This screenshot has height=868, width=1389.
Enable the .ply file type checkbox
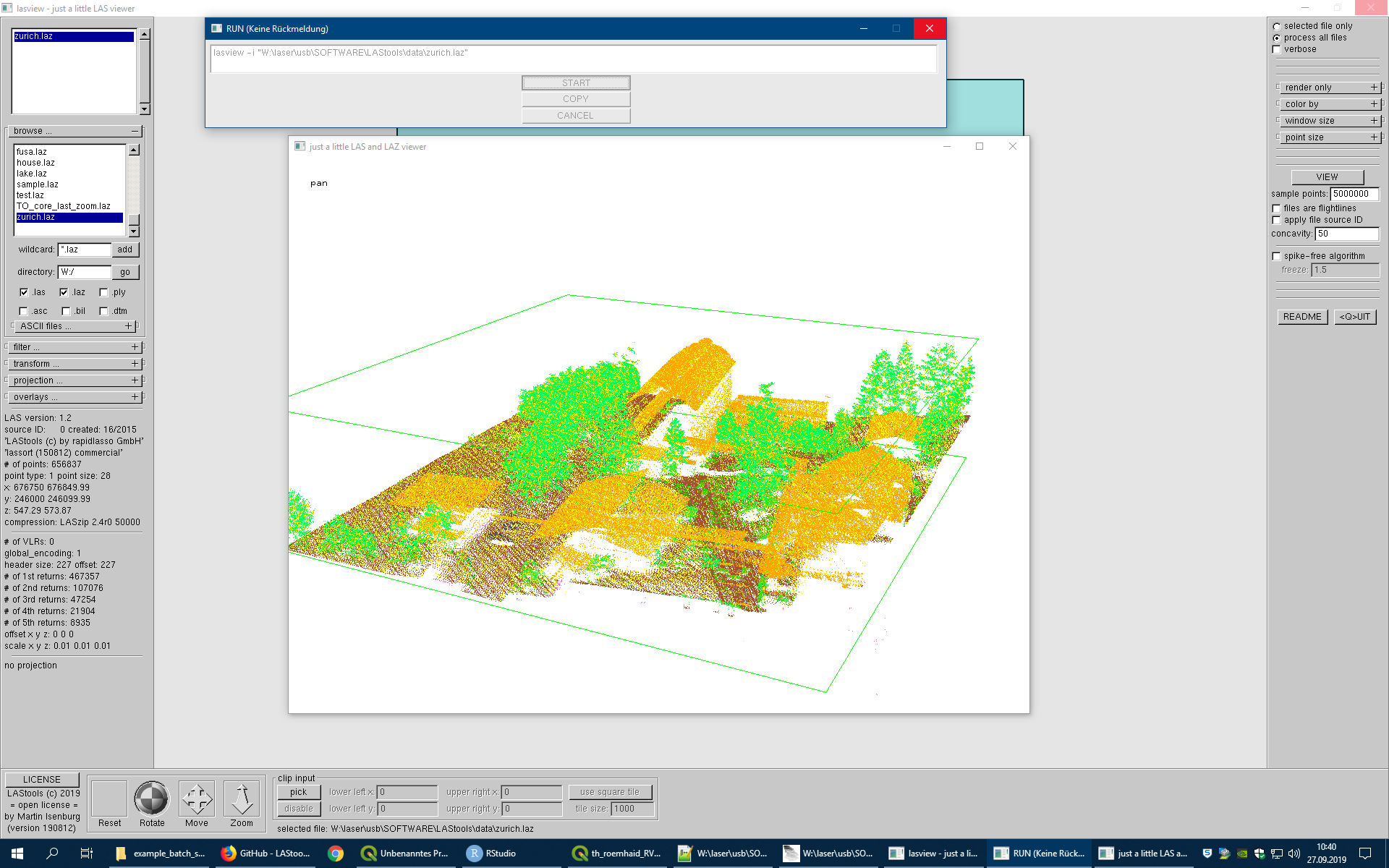pyautogui.click(x=103, y=292)
